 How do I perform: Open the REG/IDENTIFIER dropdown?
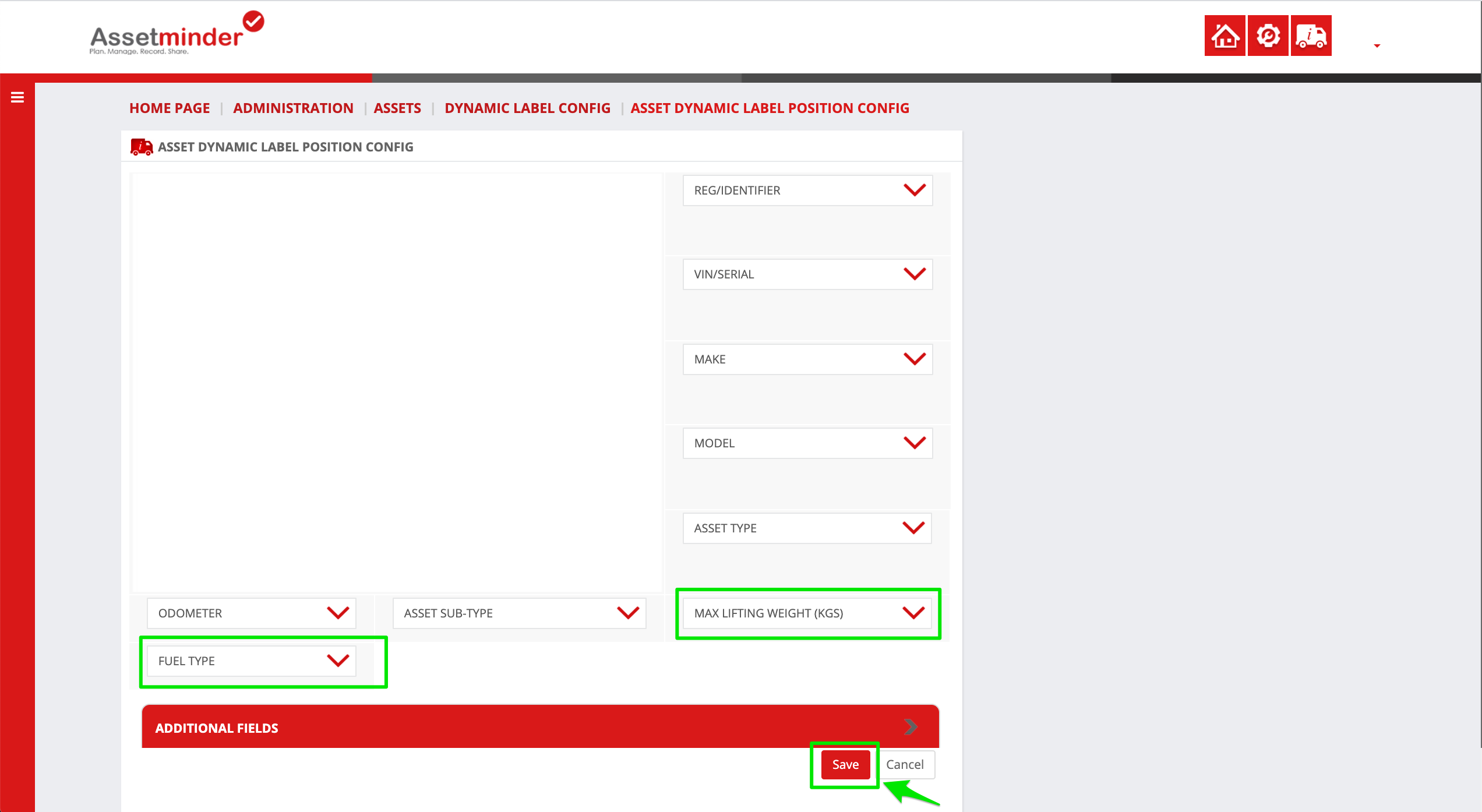click(807, 190)
